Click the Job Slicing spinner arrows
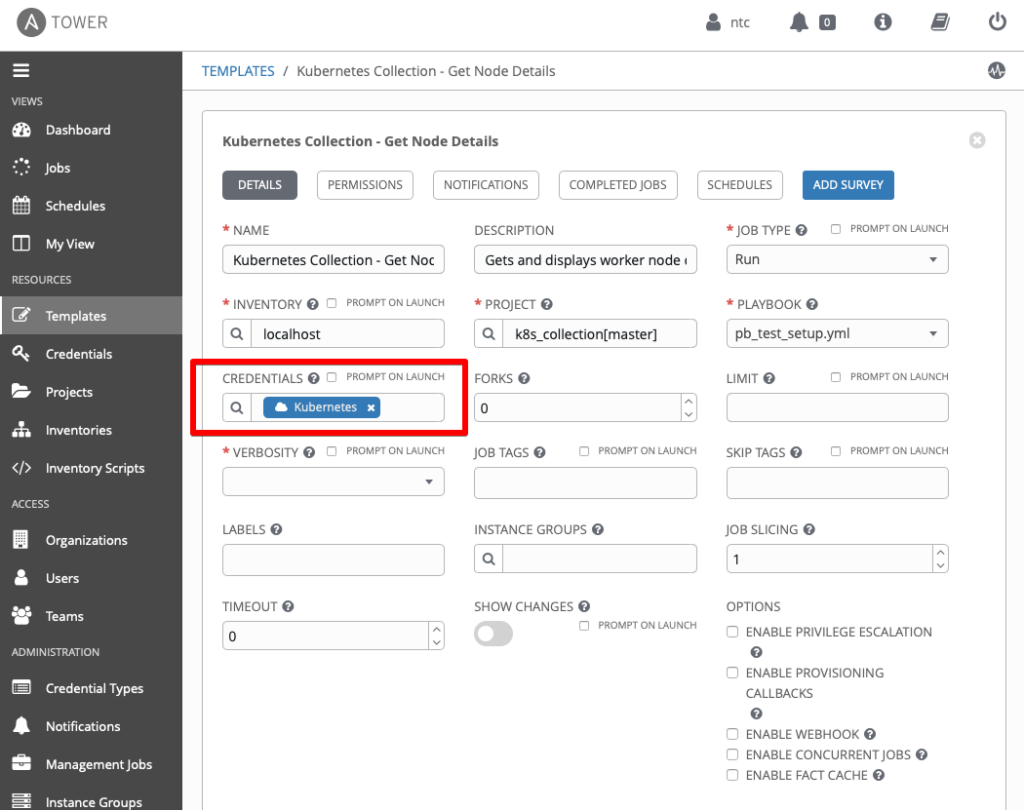Image resolution: width=1024 pixels, height=810 pixels. (940, 559)
